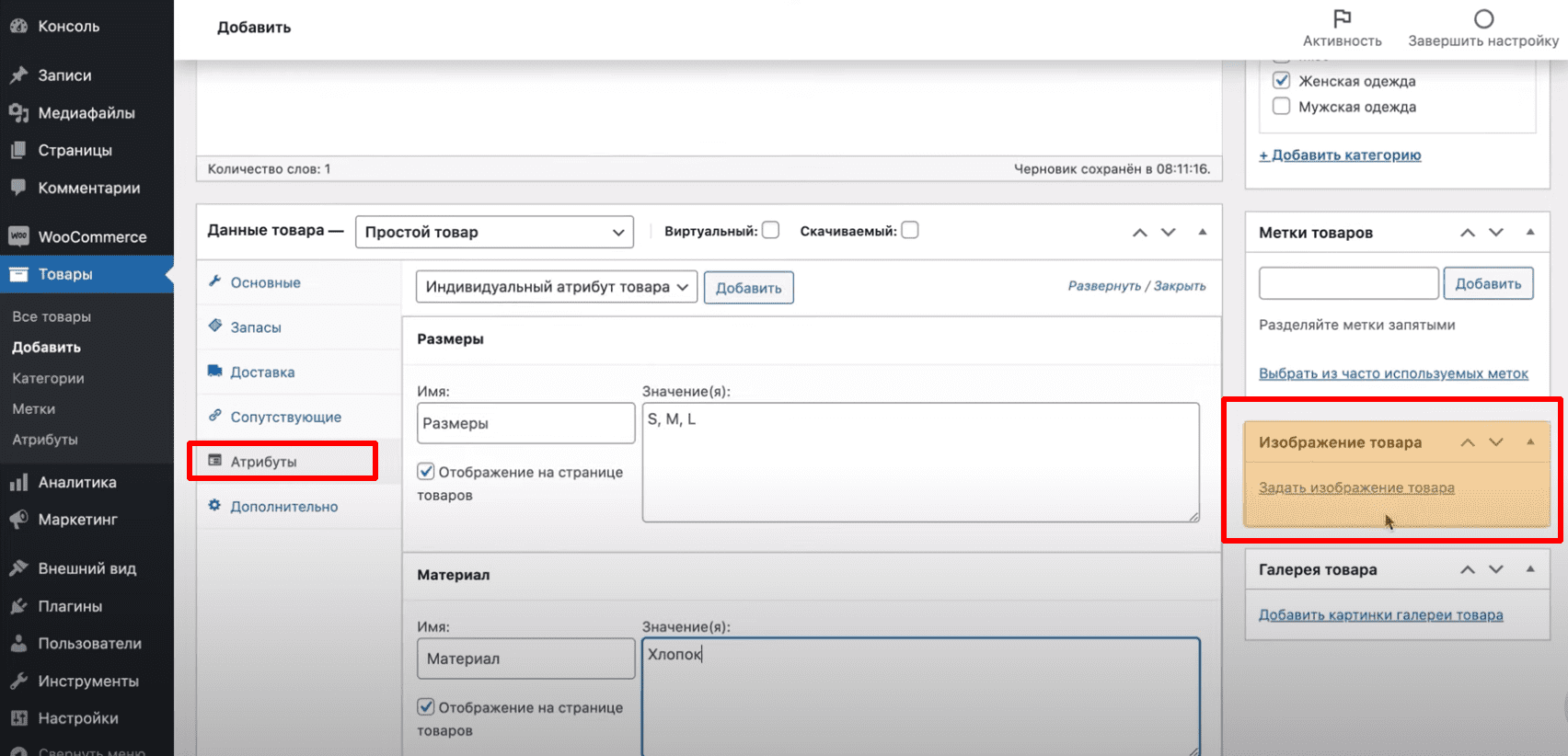Screen dimensions: 1568x756
Task: Open Индивидуальный атрибут товара dropdown
Action: 557,287
